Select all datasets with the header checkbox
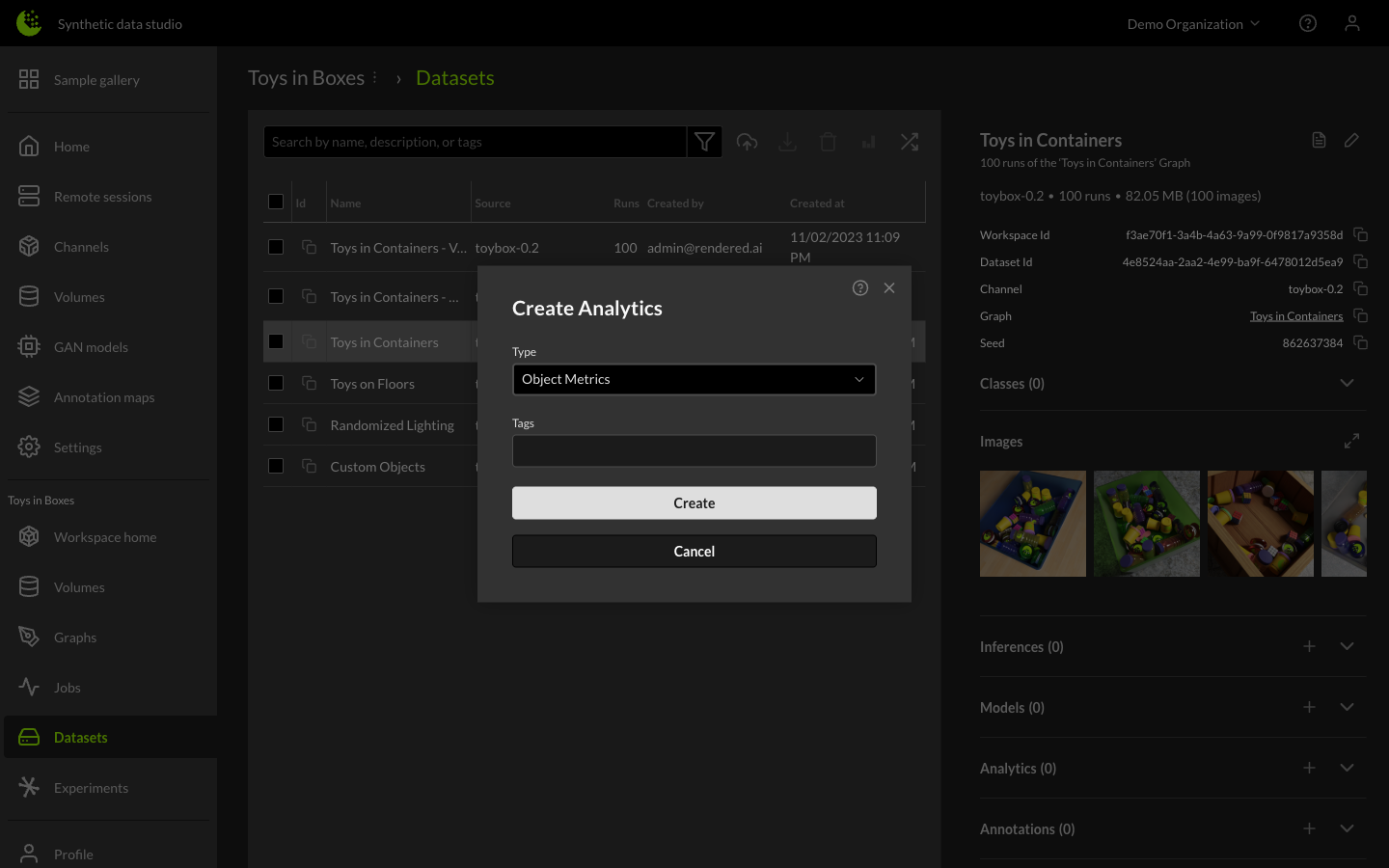This screenshot has height=868, width=1389. pyautogui.click(x=276, y=202)
